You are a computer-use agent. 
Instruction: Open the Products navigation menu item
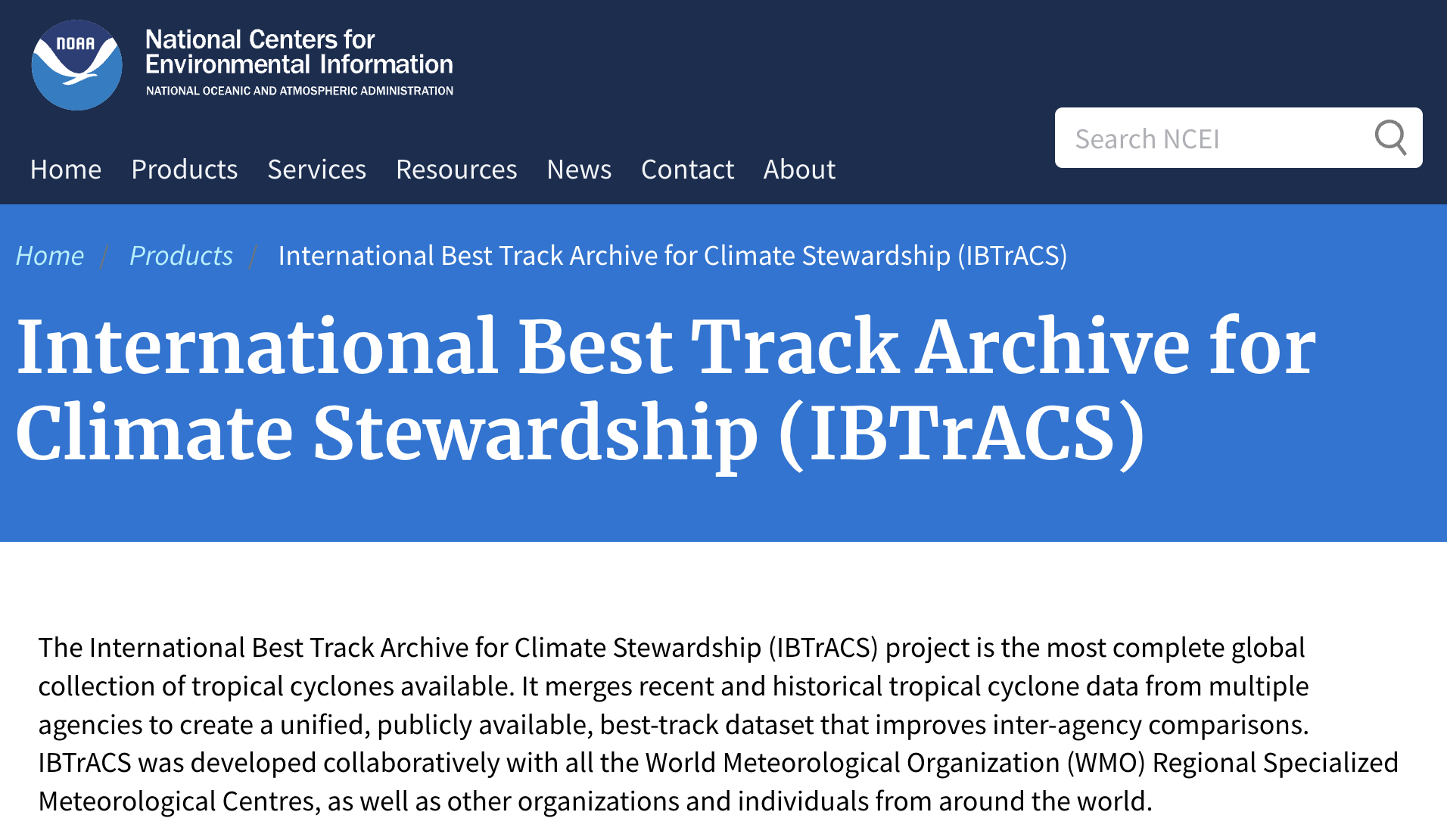(x=185, y=170)
